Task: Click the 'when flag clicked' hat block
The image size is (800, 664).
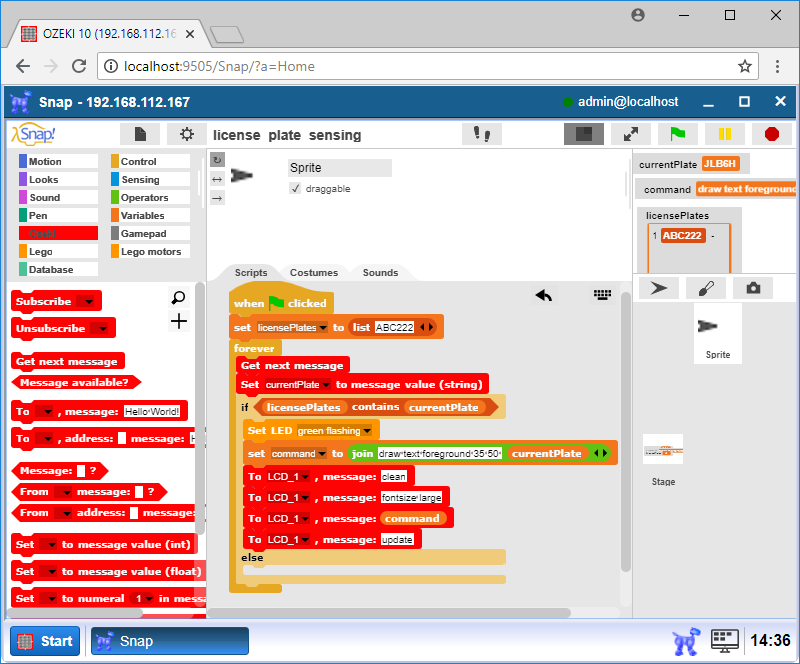Action: pyautogui.click(x=281, y=303)
